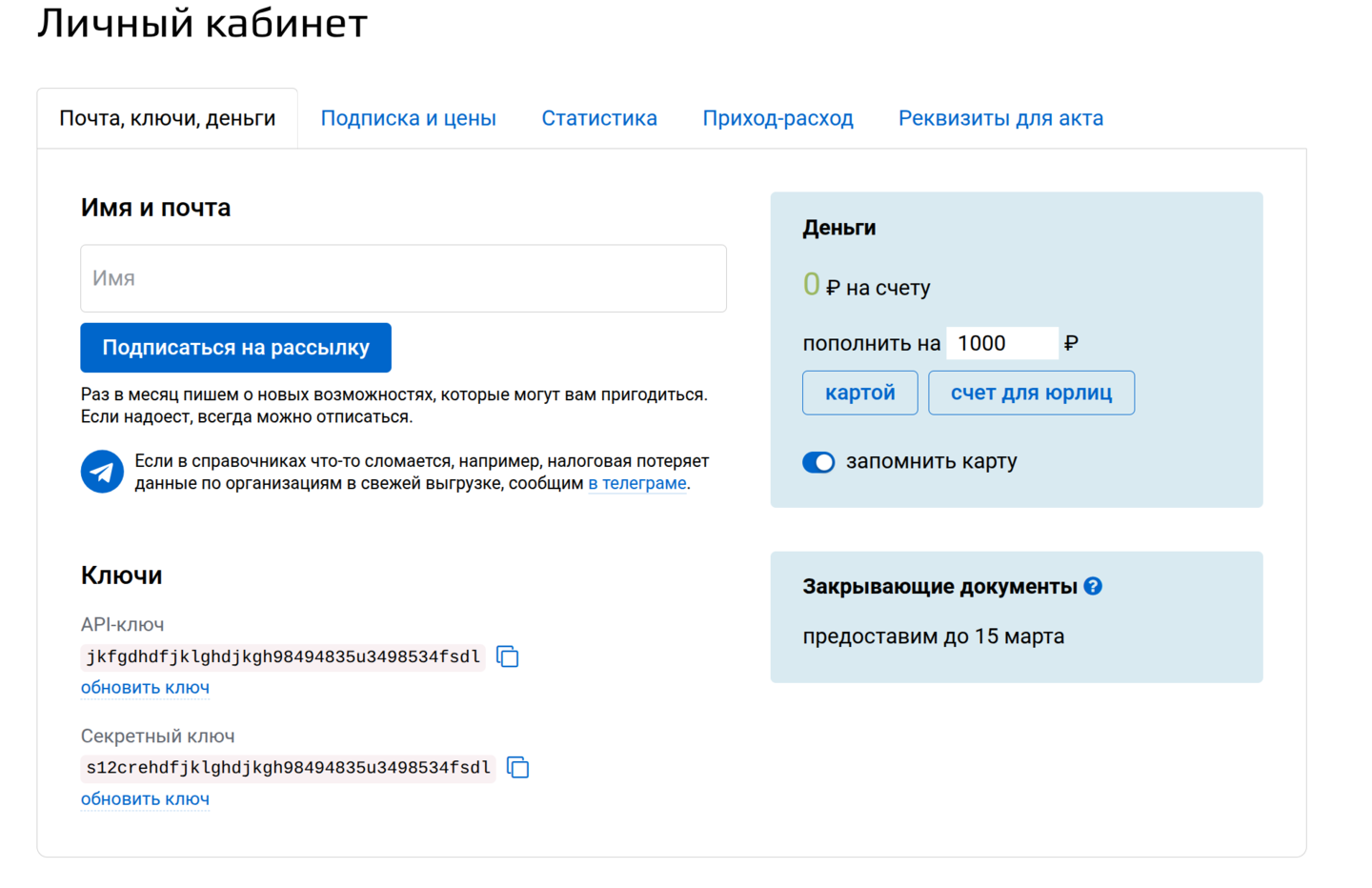Click the Имя name input field
Screen dimensions: 1372x888
403,277
